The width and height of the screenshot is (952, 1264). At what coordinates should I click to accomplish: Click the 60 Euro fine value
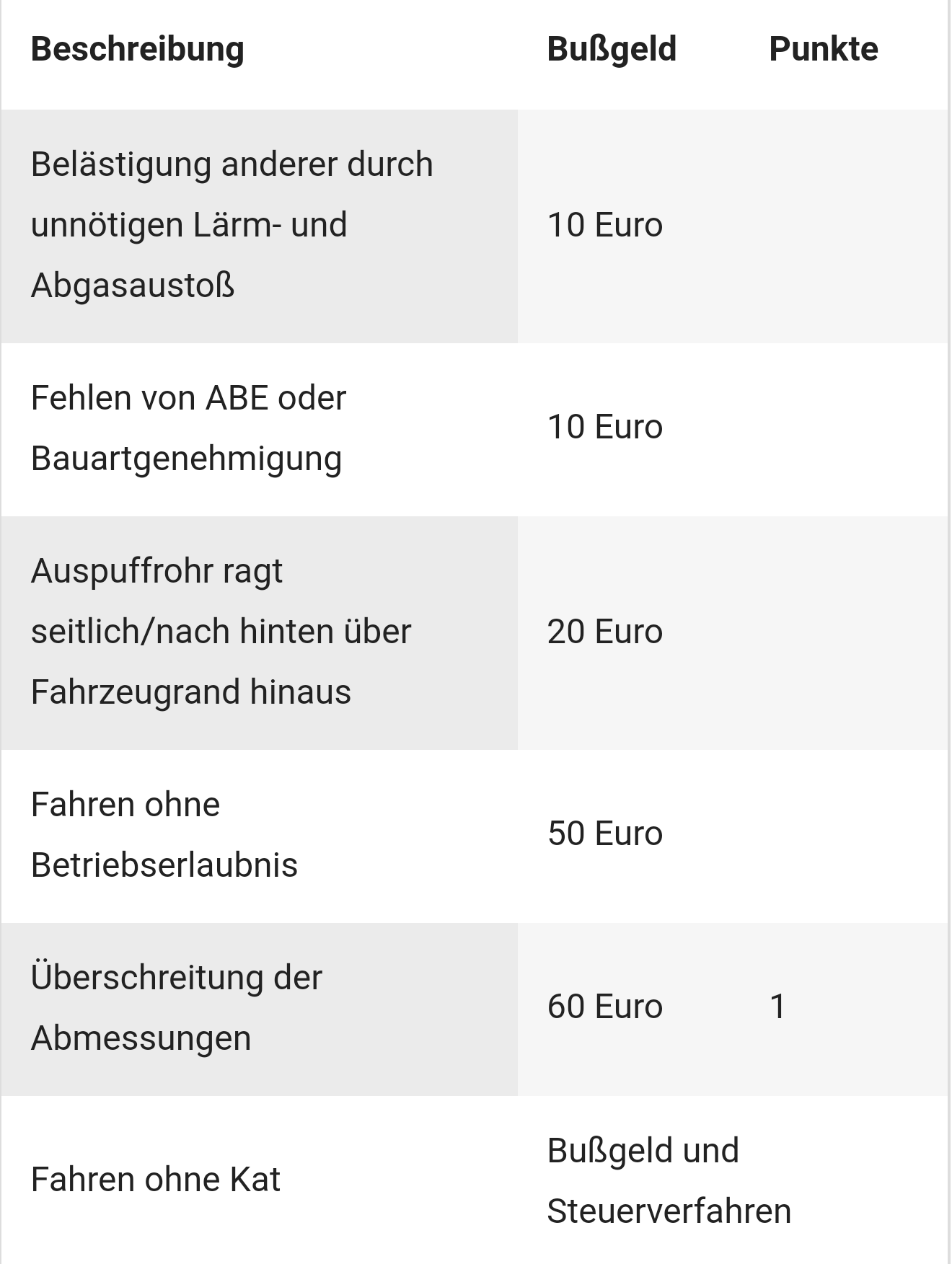click(604, 1007)
